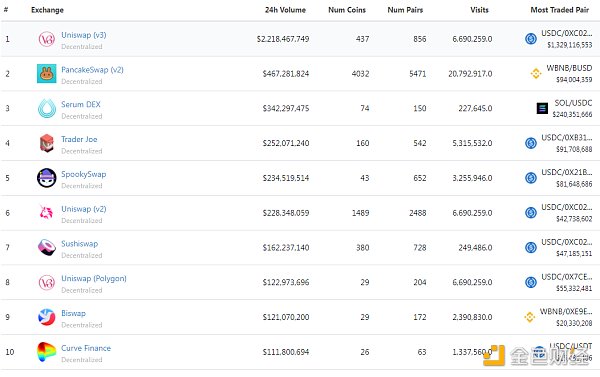Sort by the Num Coins column header
Screen dimensions: 600x377
coord(347,10)
